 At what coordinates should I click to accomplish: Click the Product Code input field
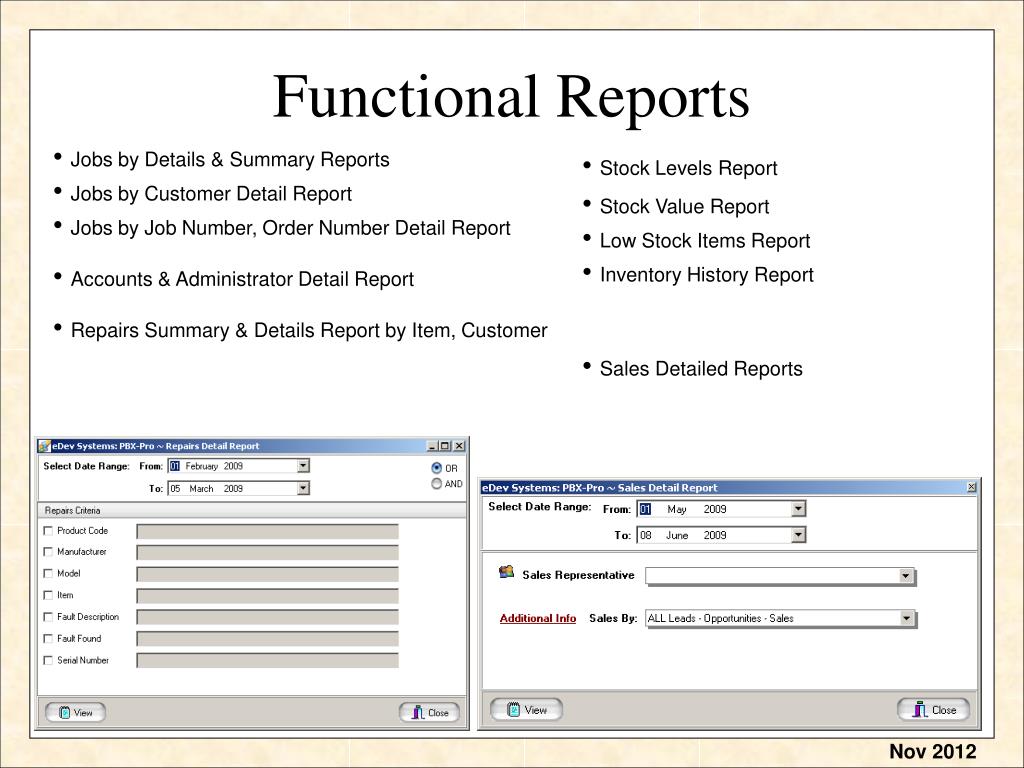tap(267, 532)
